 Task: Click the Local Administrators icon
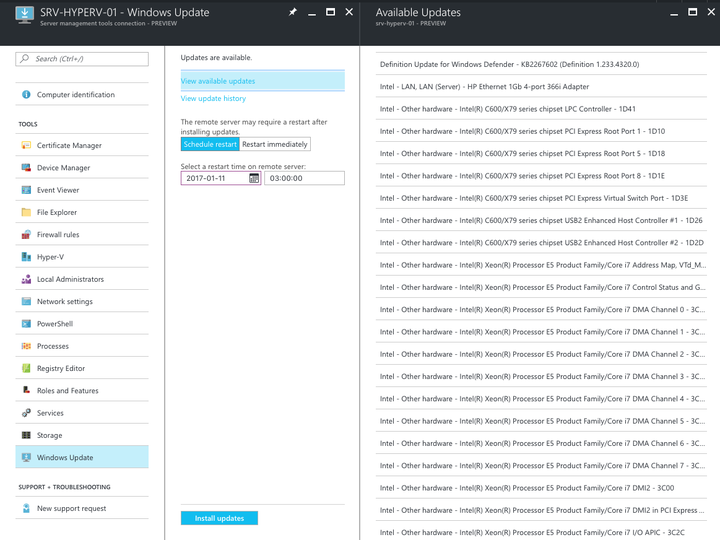click(26, 279)
